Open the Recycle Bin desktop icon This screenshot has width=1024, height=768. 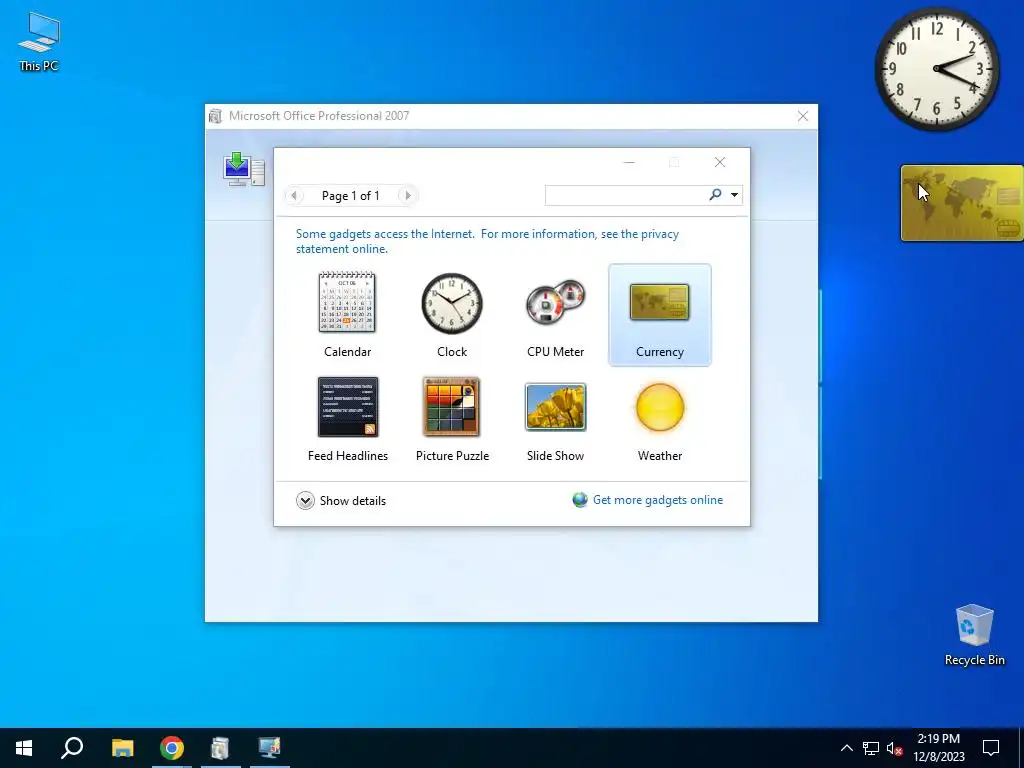[974, 635]
